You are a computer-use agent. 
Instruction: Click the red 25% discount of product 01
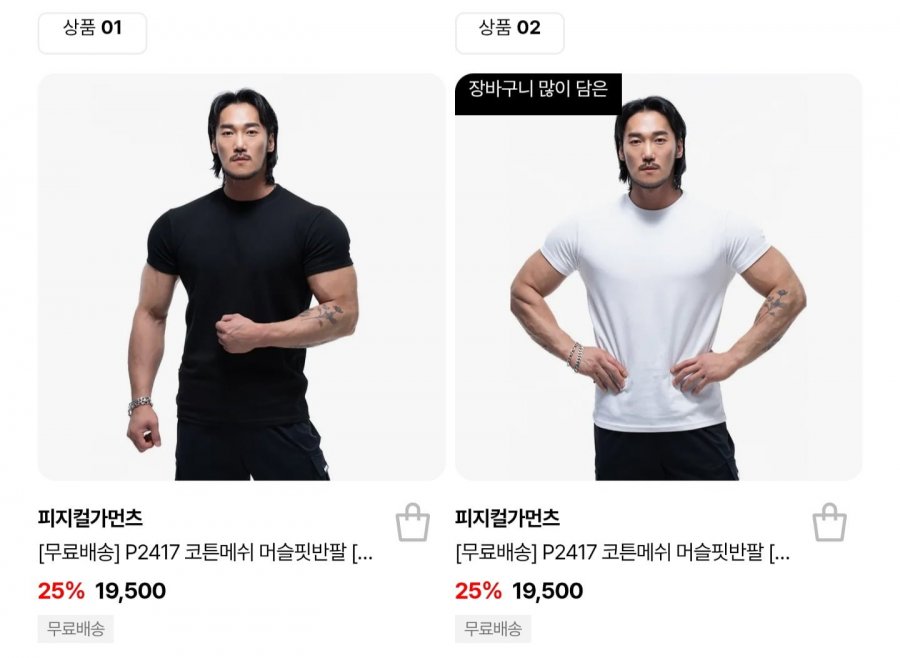point(61,591)
